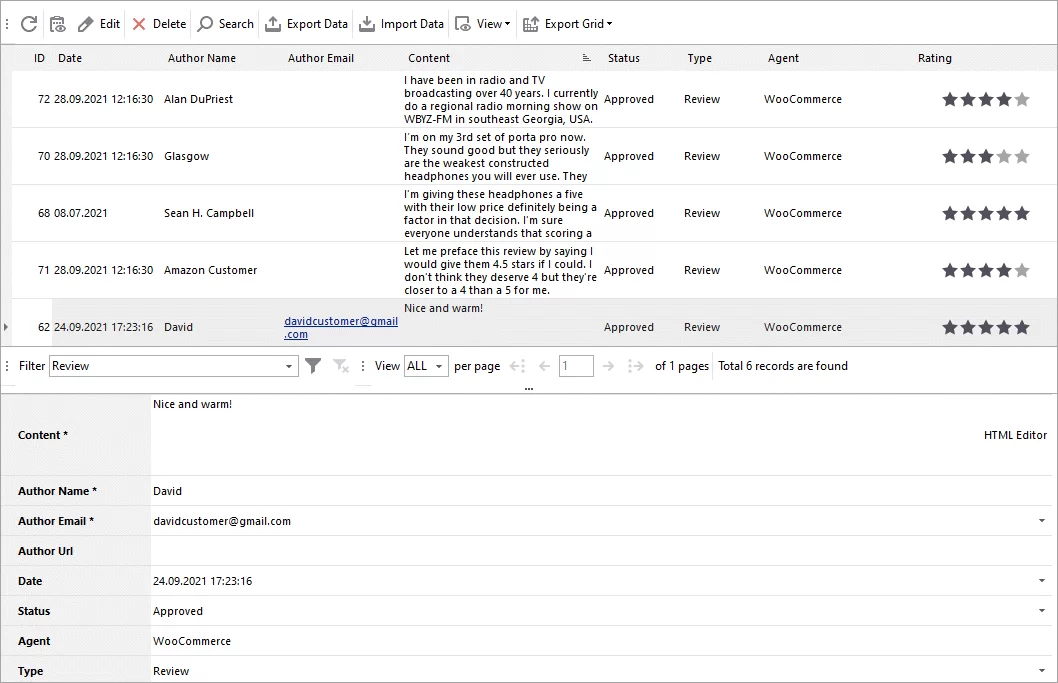Apply the filter using the funnel icon
This screenshot has height=683, width=1058.
click(x=314, y=366)
